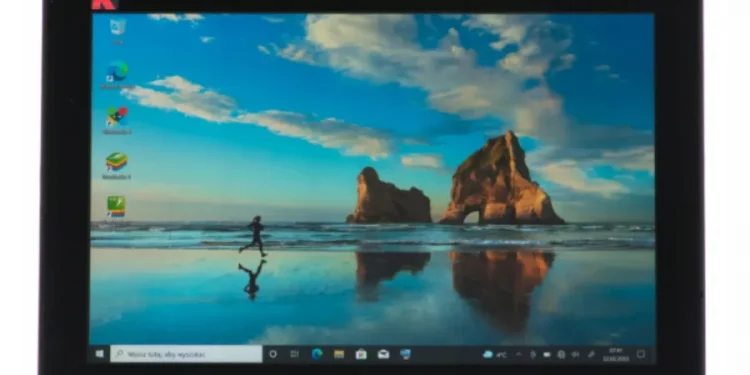The image size is (750, 375).
Task: Open the weather widget showing 4°C
Action: [x=495, y=354]
